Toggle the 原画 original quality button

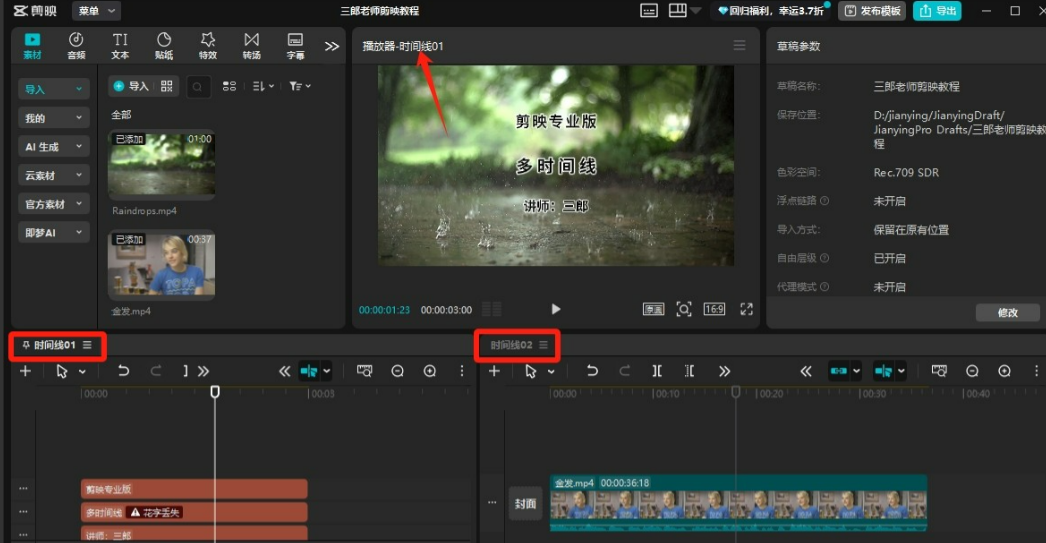[x=653, y=309]
